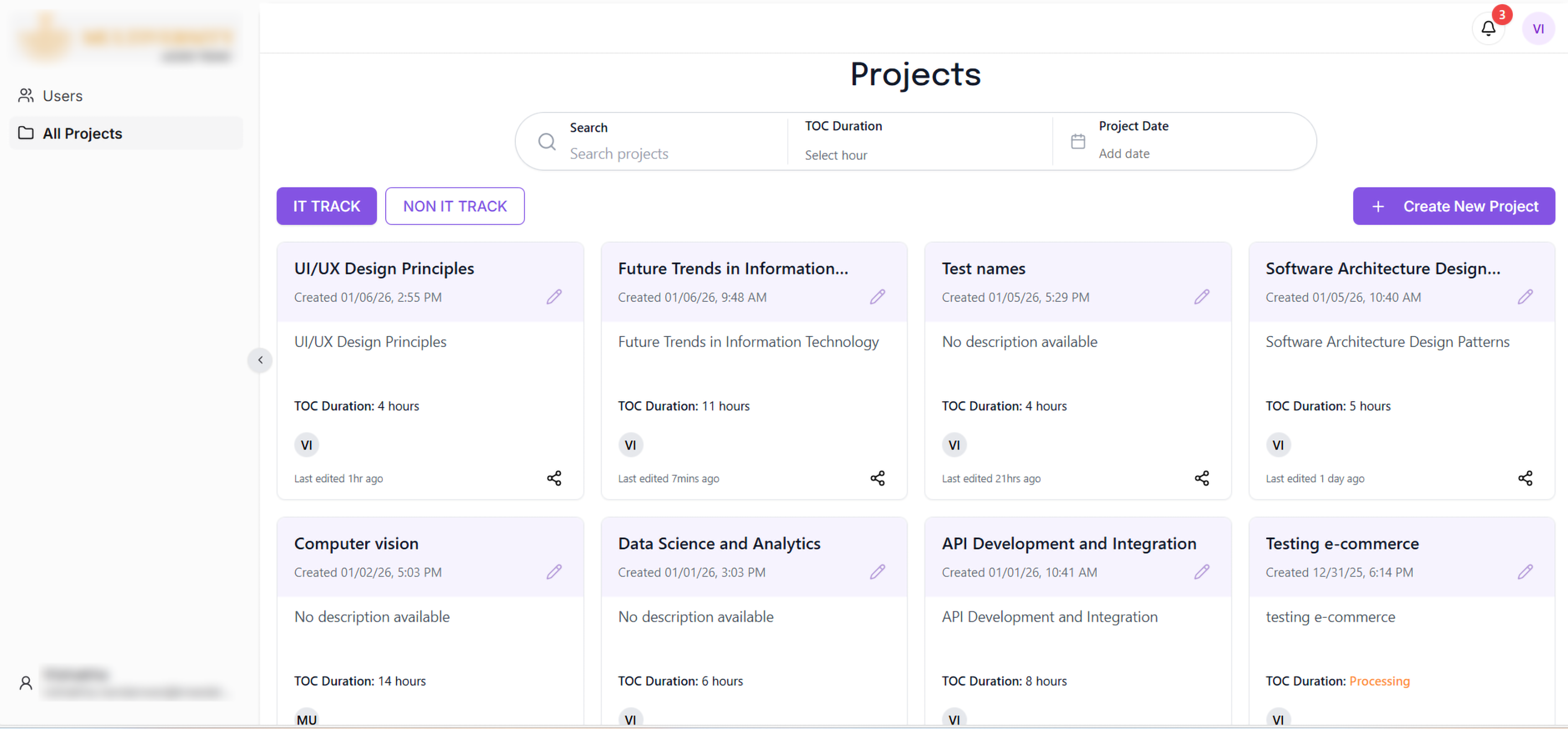Collapse the sidebar with the chevron
1568x729 pixels.
tap(260, 360)
